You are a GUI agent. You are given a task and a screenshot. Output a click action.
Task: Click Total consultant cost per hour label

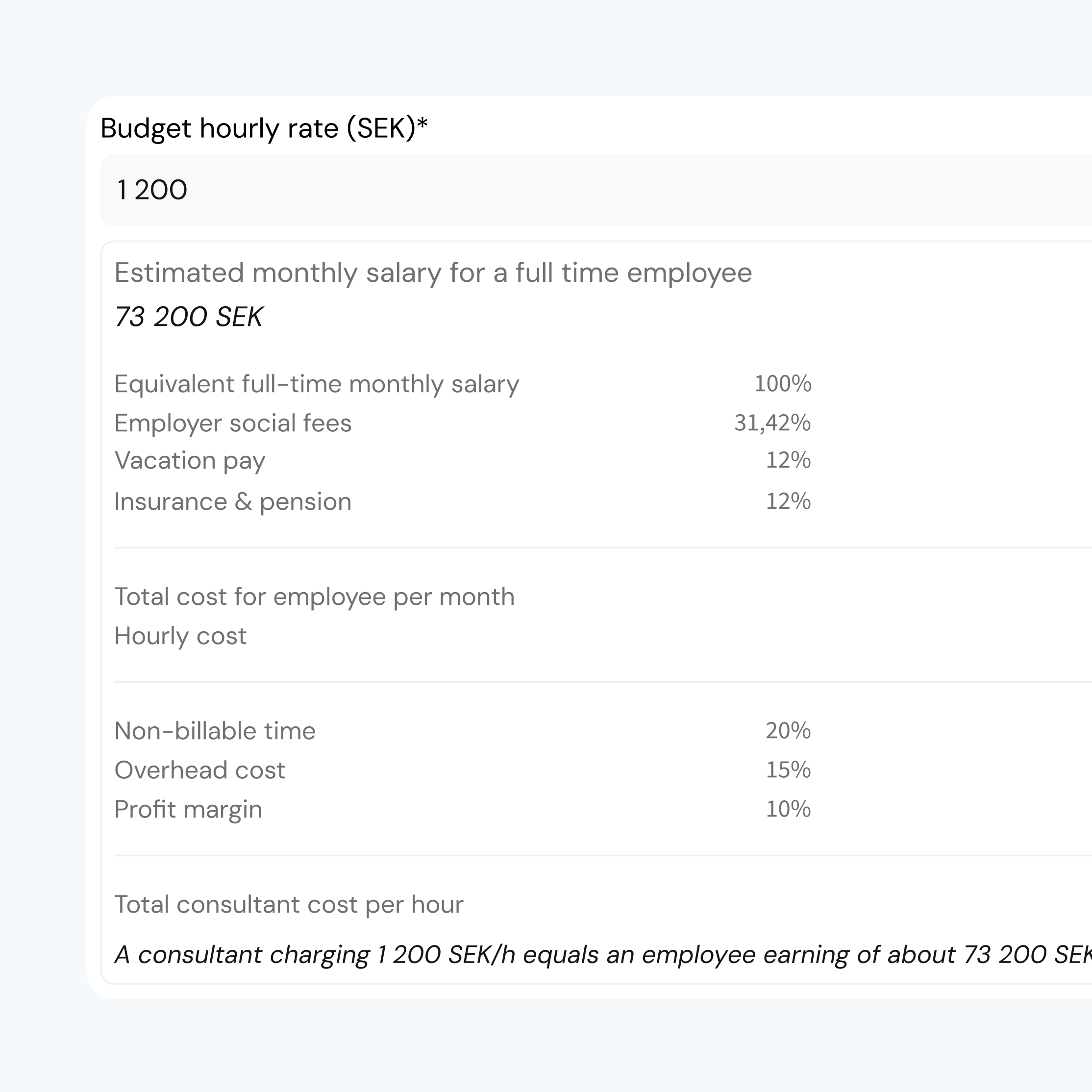[288, 905]
